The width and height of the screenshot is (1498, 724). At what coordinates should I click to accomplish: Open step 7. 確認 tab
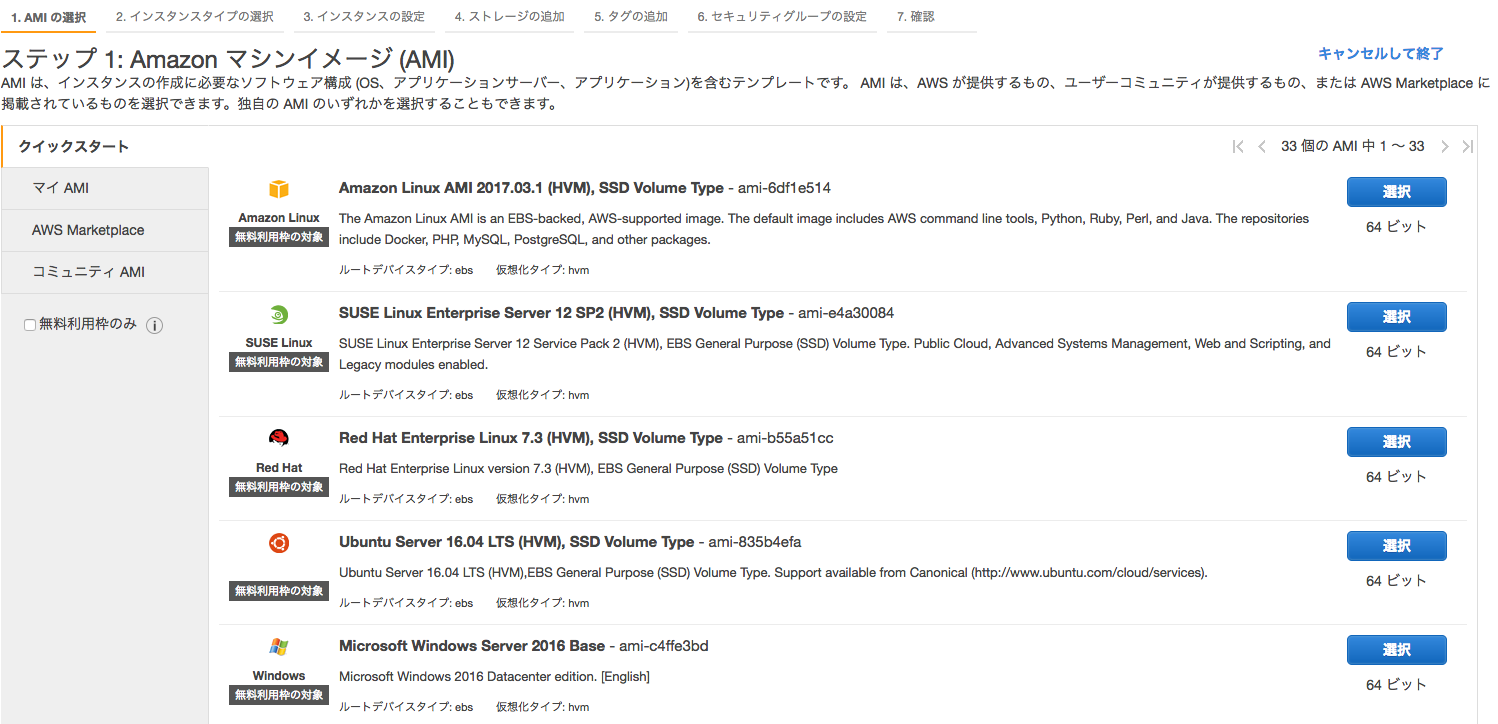click(x=932, y=17)
